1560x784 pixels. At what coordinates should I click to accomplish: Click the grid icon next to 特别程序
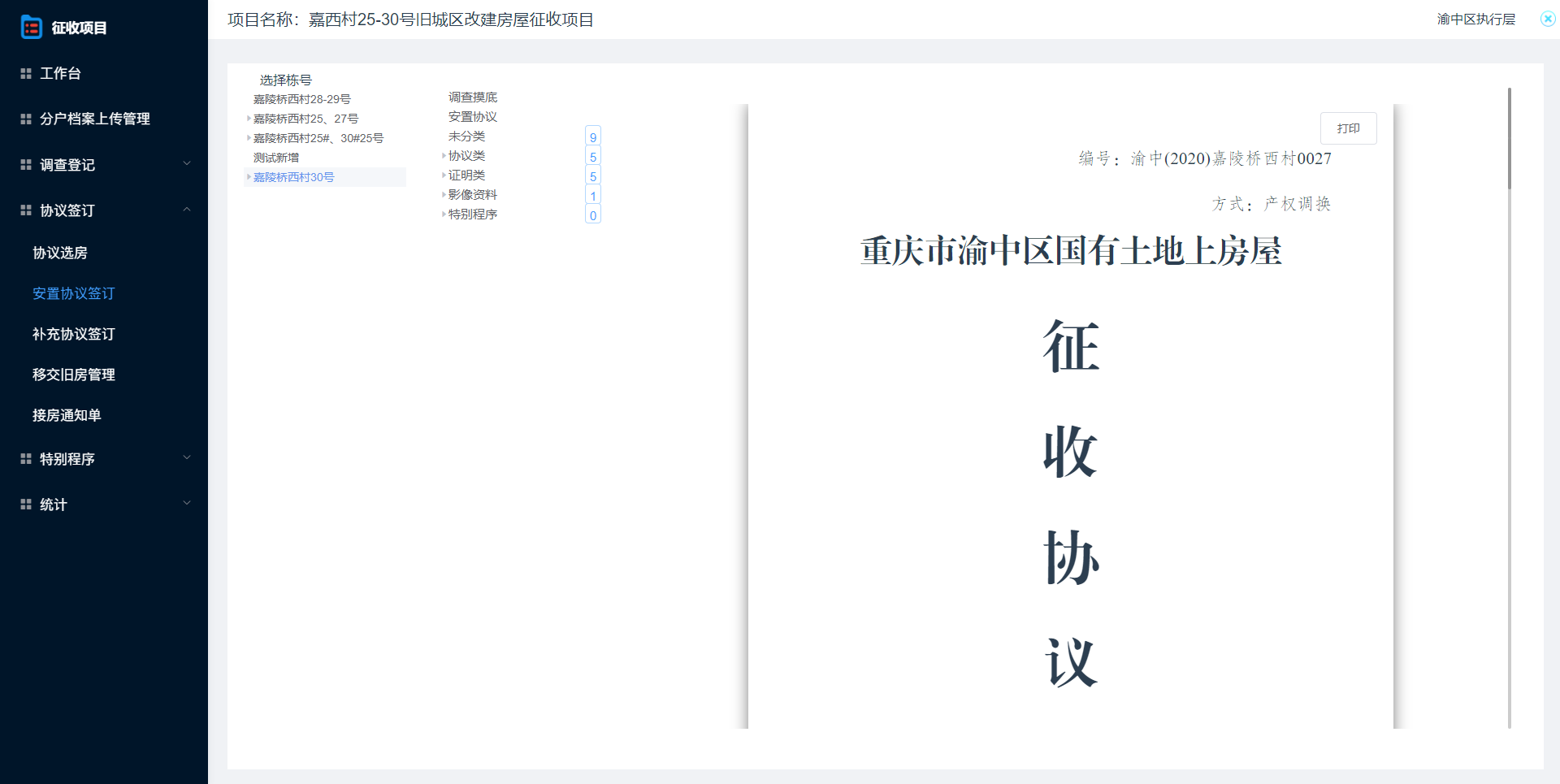(26, 459)
